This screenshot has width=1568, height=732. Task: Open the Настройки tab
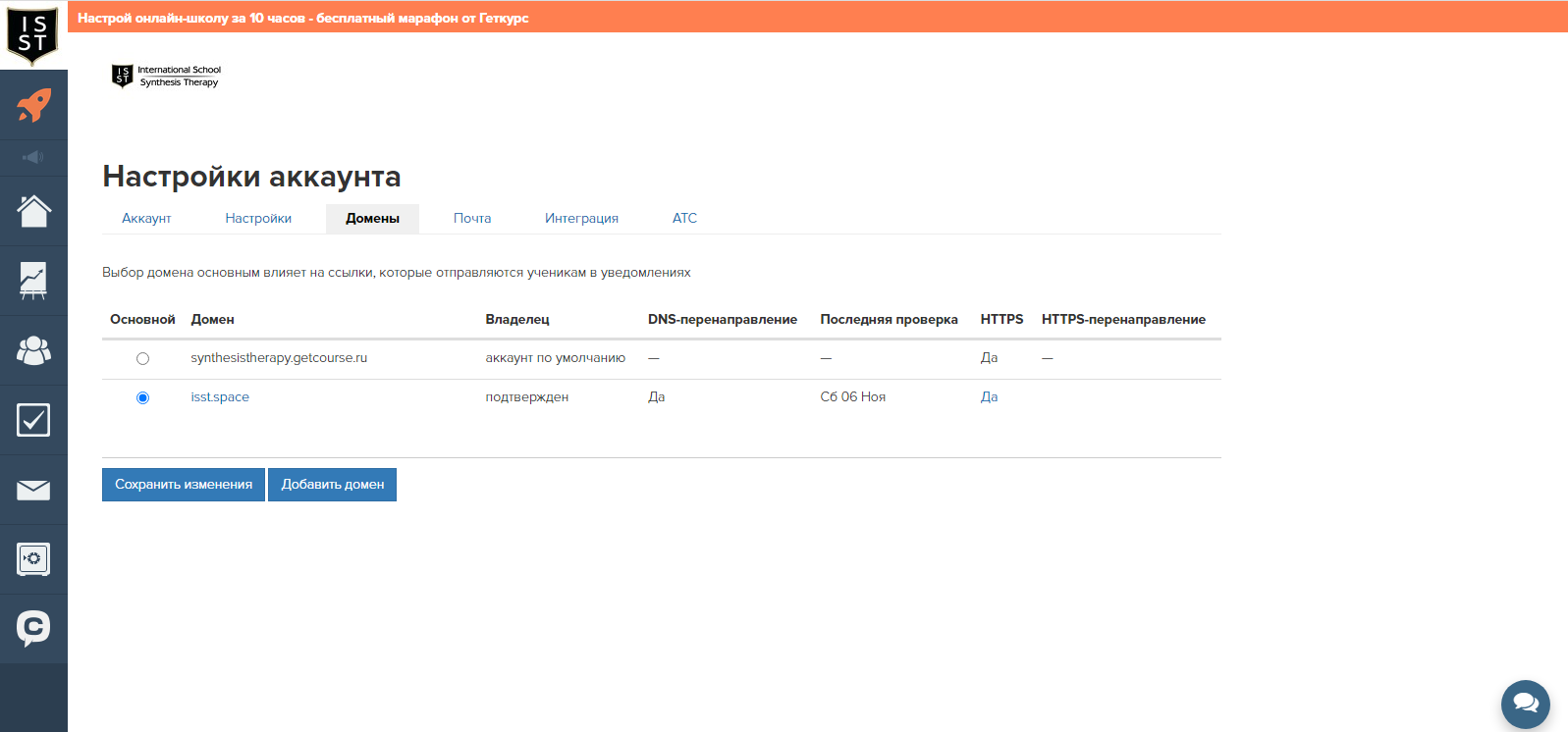coord(258,219)
